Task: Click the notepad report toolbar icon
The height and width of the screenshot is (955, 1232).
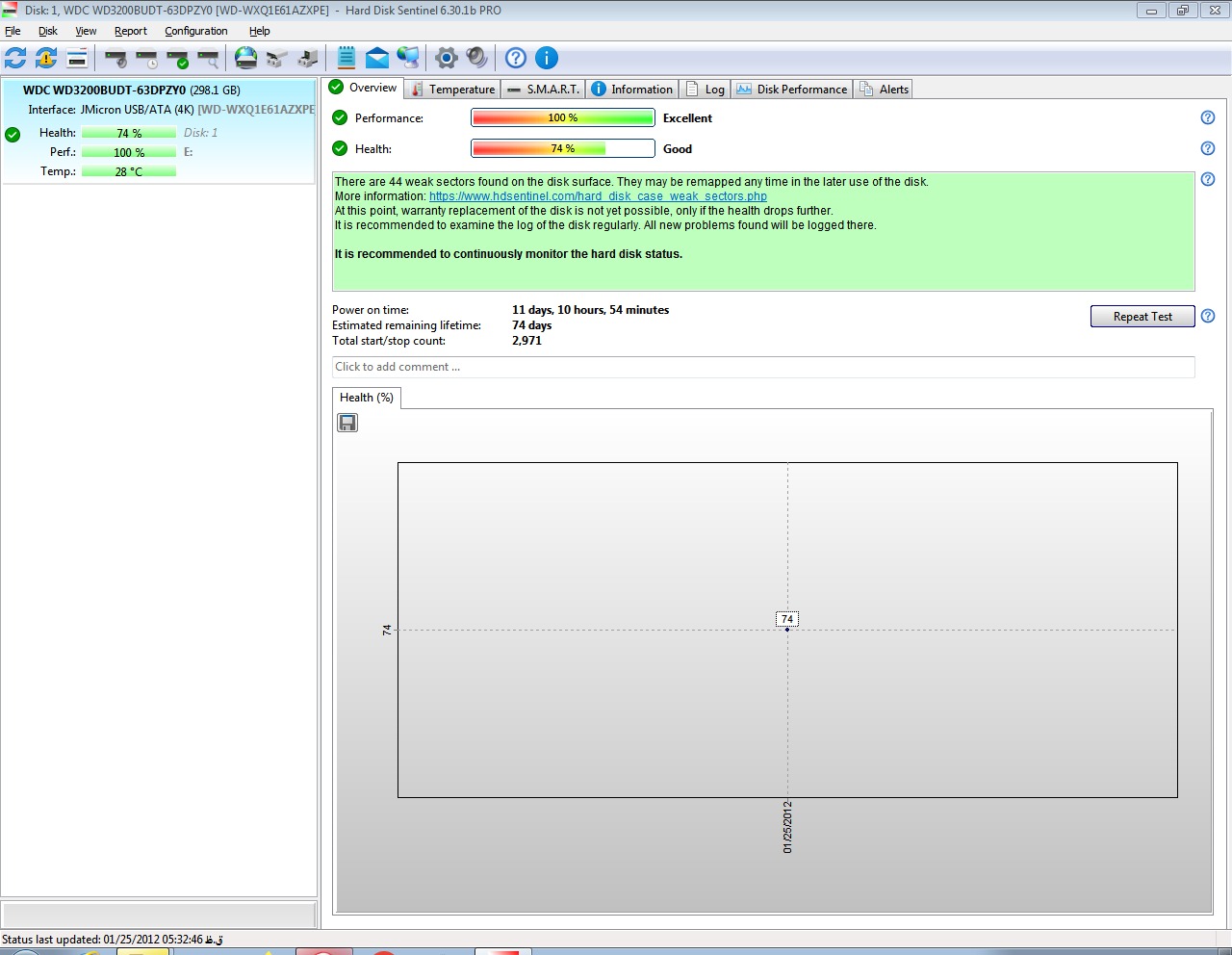Action: point(346,58)
